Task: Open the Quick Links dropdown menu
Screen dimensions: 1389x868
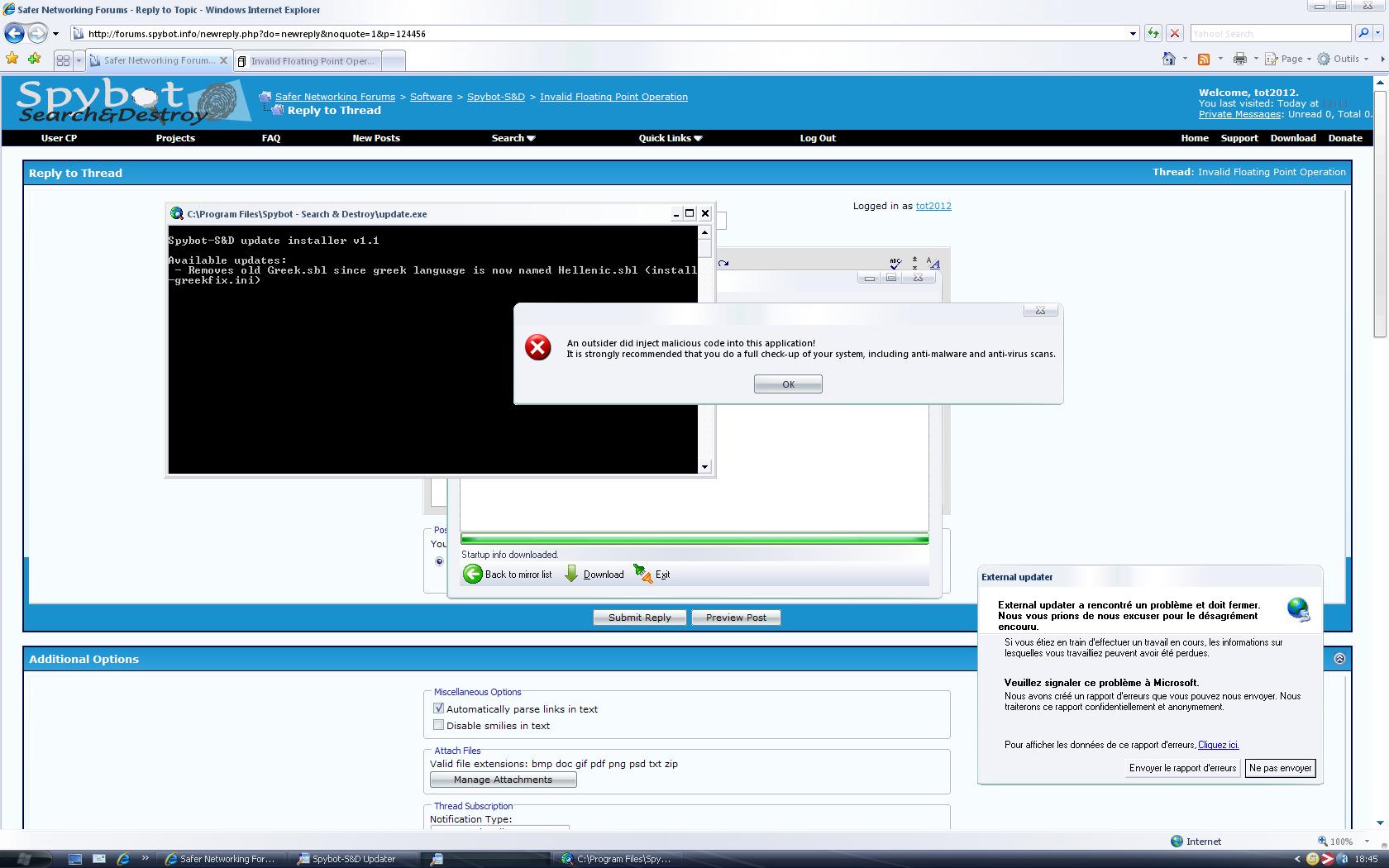Action: (x=671, y=138)
